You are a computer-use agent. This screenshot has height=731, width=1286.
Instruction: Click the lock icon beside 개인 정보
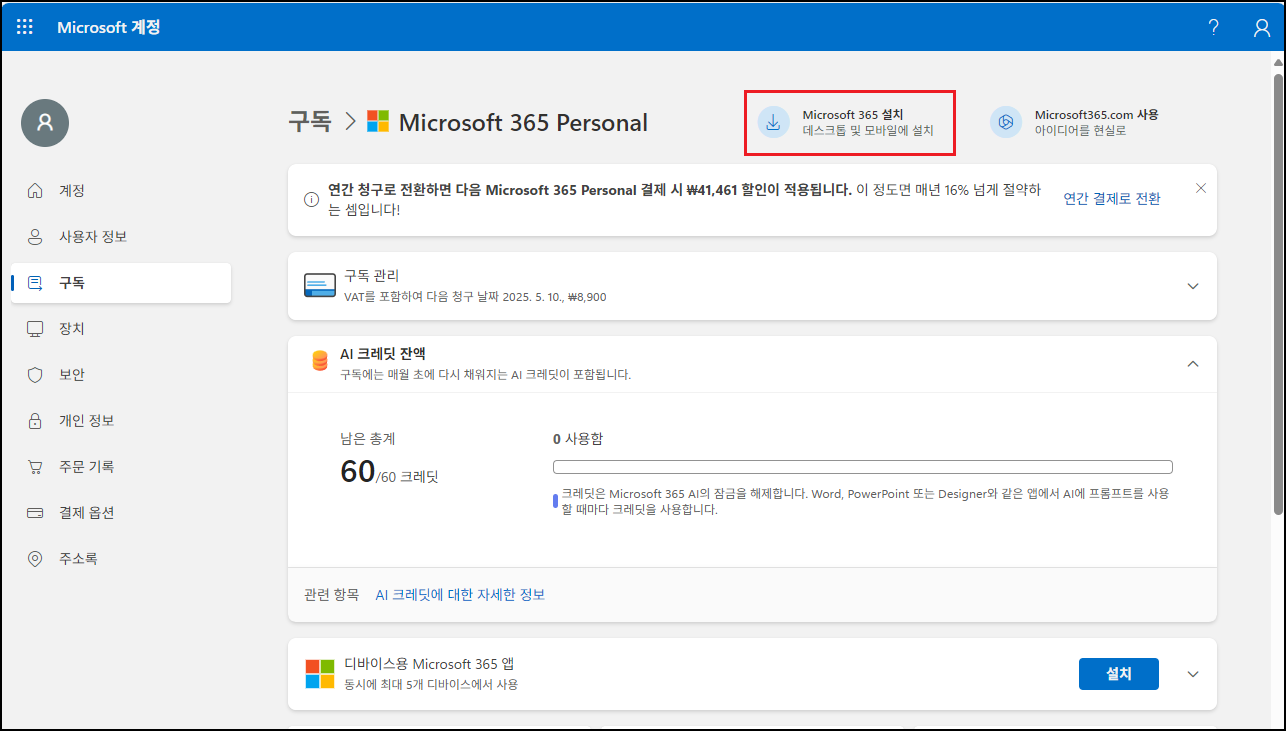tap(35, 421)
